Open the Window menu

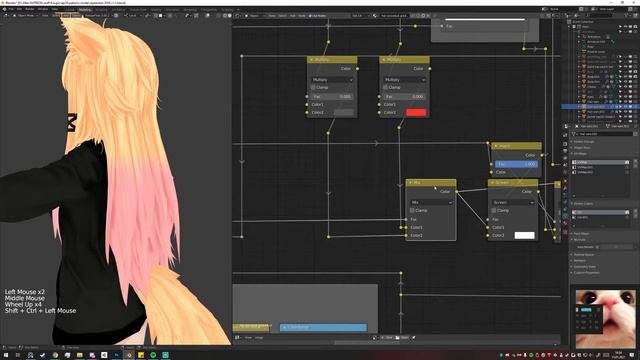42,9
